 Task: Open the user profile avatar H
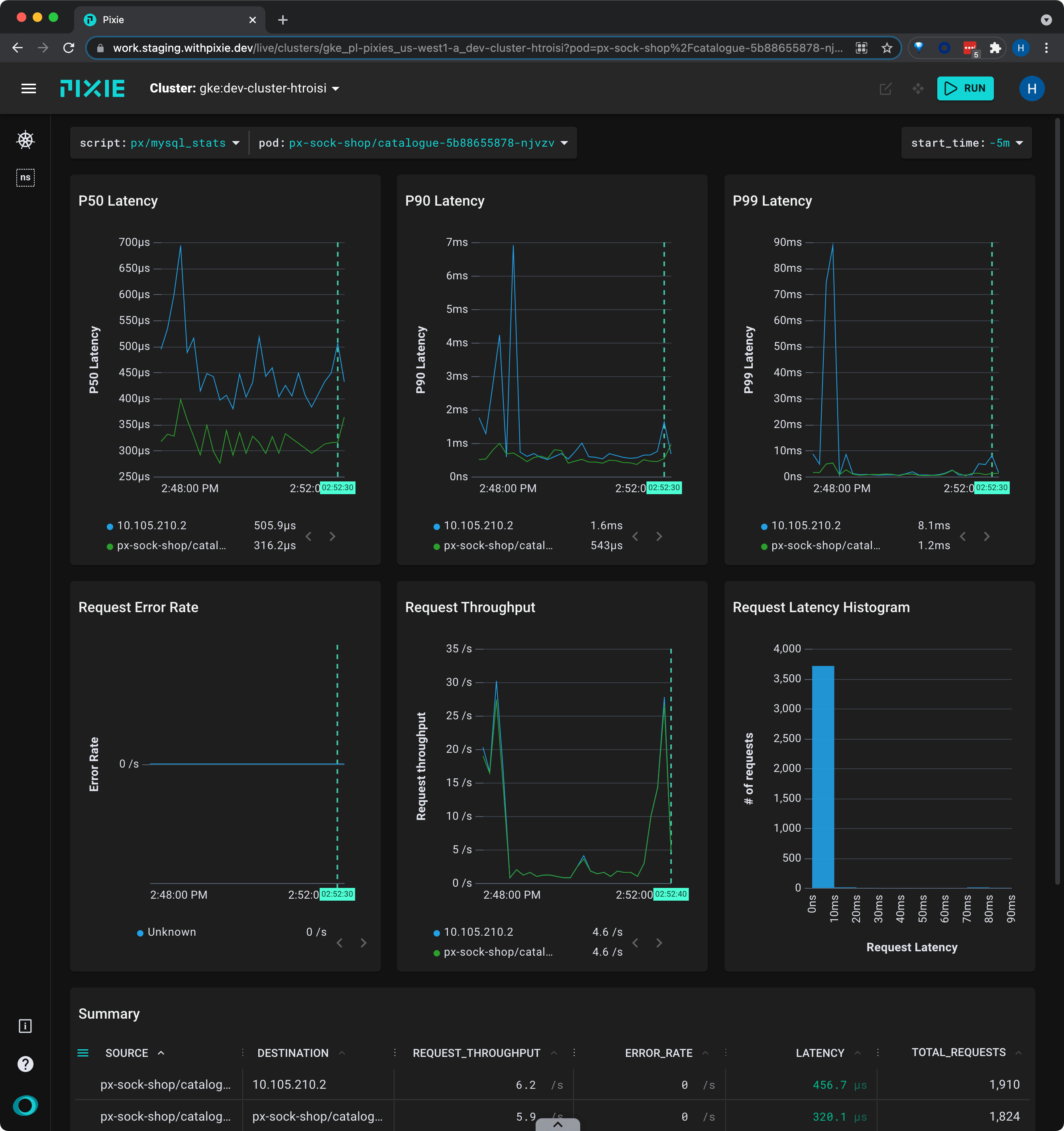(1032, 89)
